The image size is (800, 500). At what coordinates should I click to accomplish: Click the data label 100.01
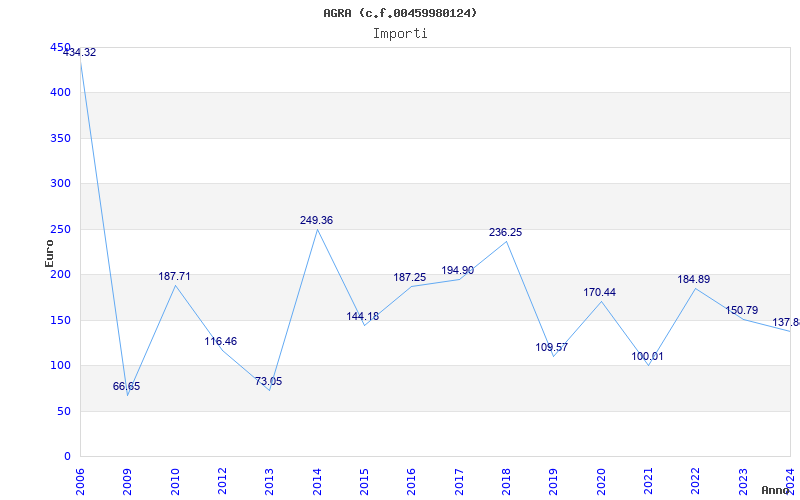point(647,356)
